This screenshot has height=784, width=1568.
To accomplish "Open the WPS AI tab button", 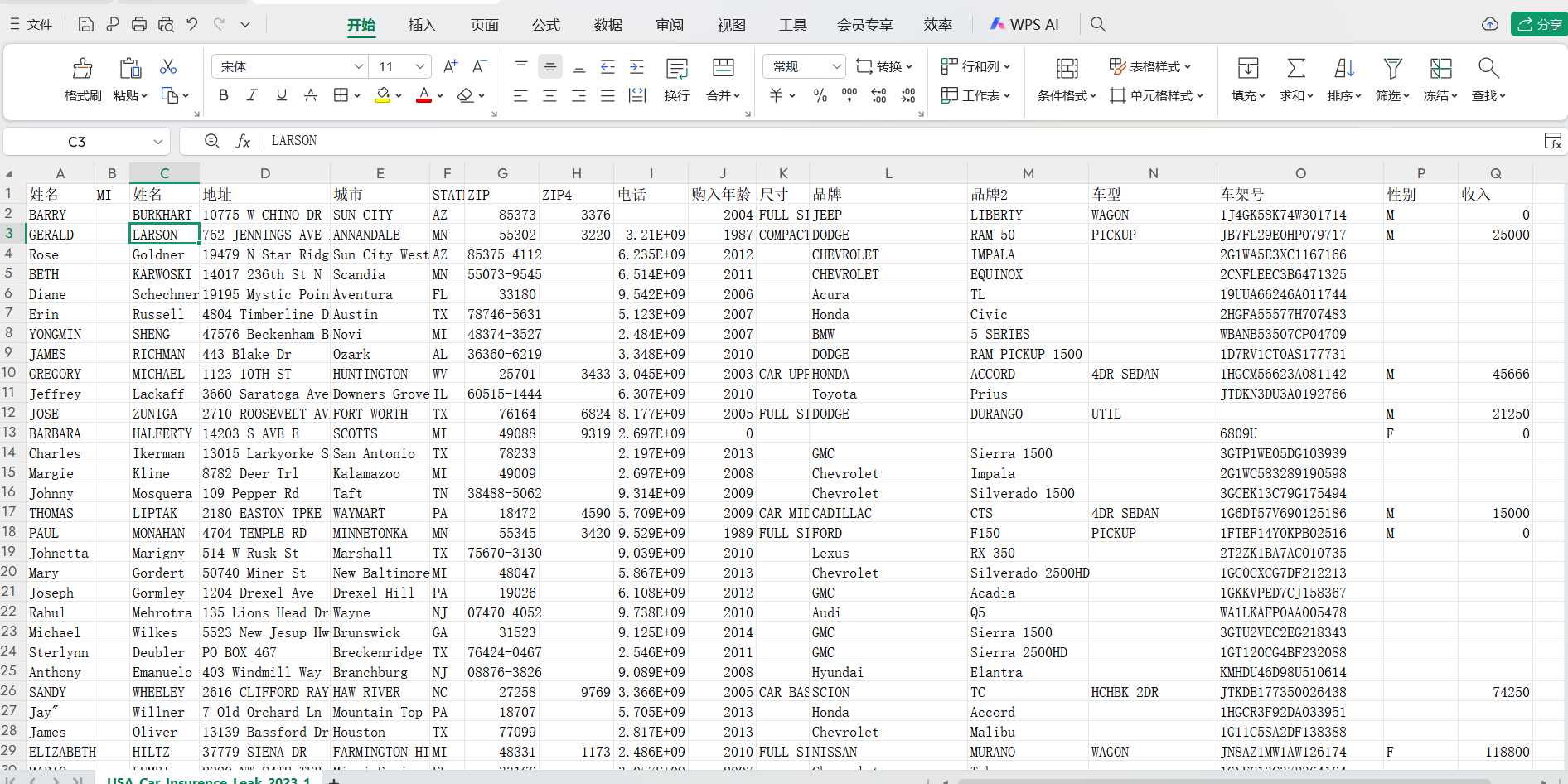I will pyautogui.click(x=1025, y=24).
